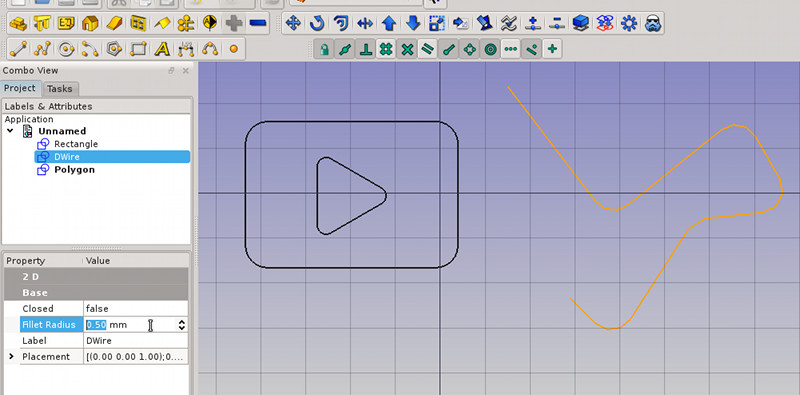Select the Arch Roof tool
Viewport: 800px width, 395px height.
pos(162,23)
